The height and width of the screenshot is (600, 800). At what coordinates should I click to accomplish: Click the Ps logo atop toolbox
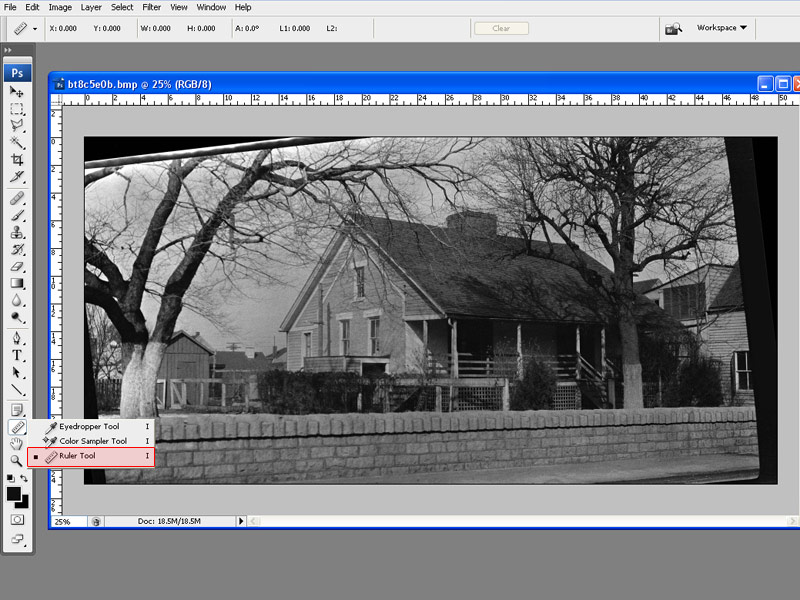(x=17, y=73)
